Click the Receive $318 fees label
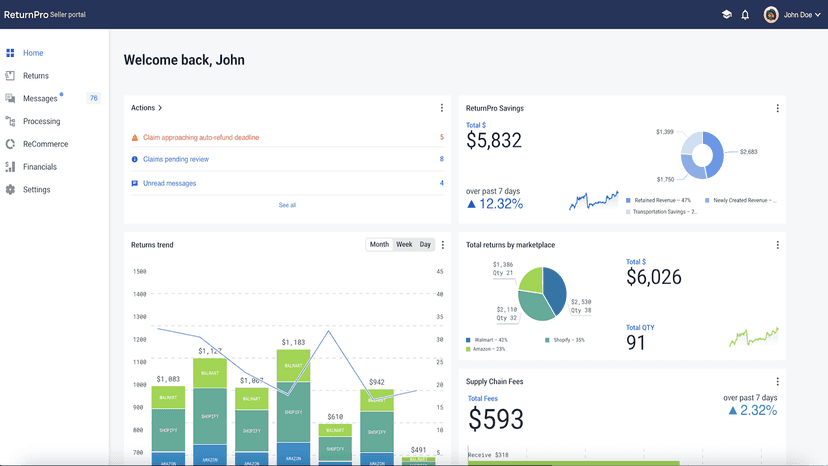 (488, 455)
